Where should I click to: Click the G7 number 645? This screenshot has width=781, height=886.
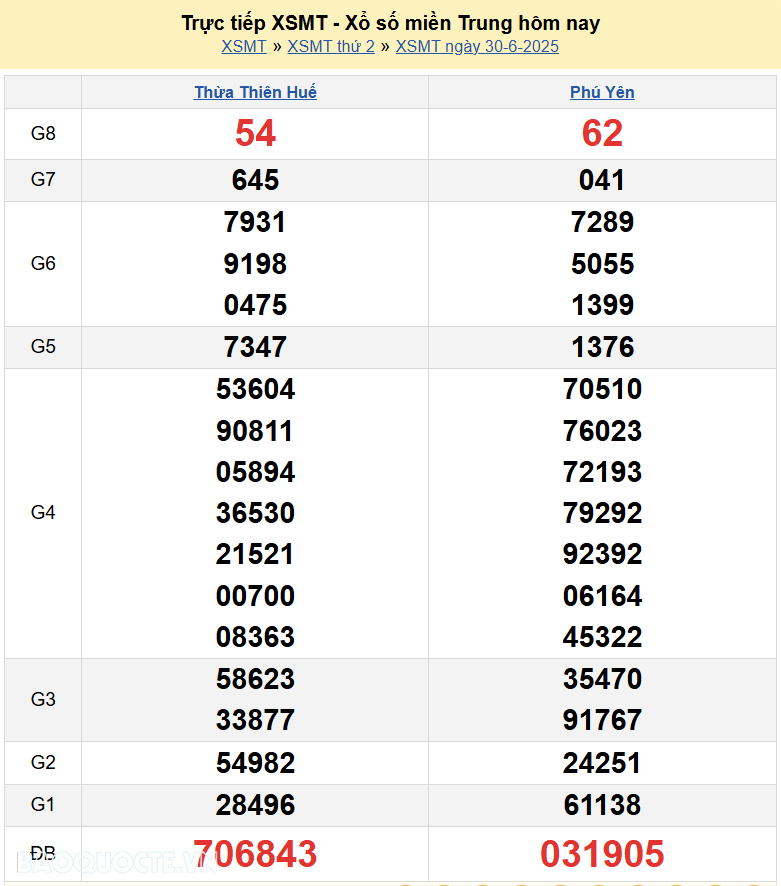coord(255,180)
